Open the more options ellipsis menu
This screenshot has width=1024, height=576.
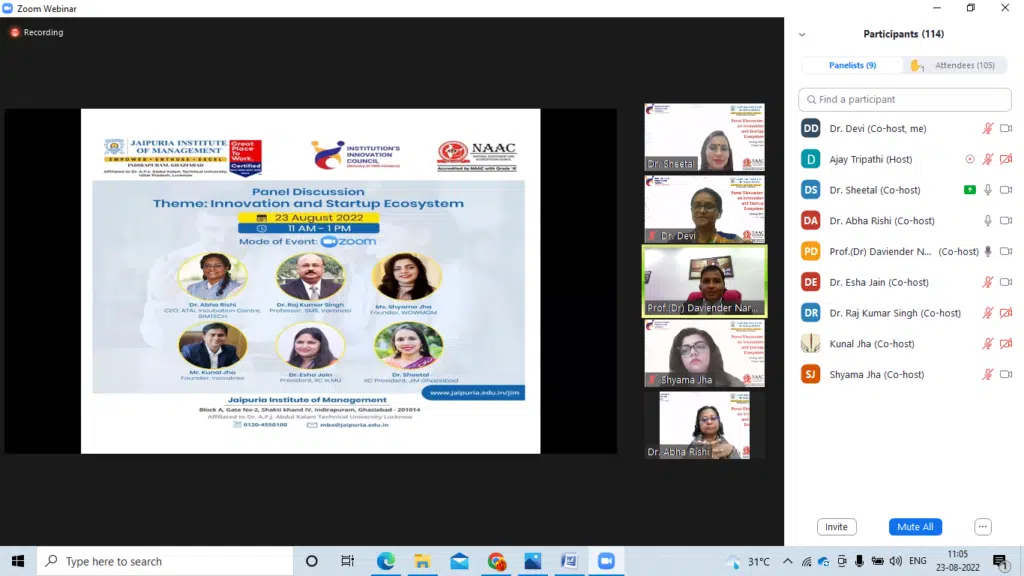[983, 527]
